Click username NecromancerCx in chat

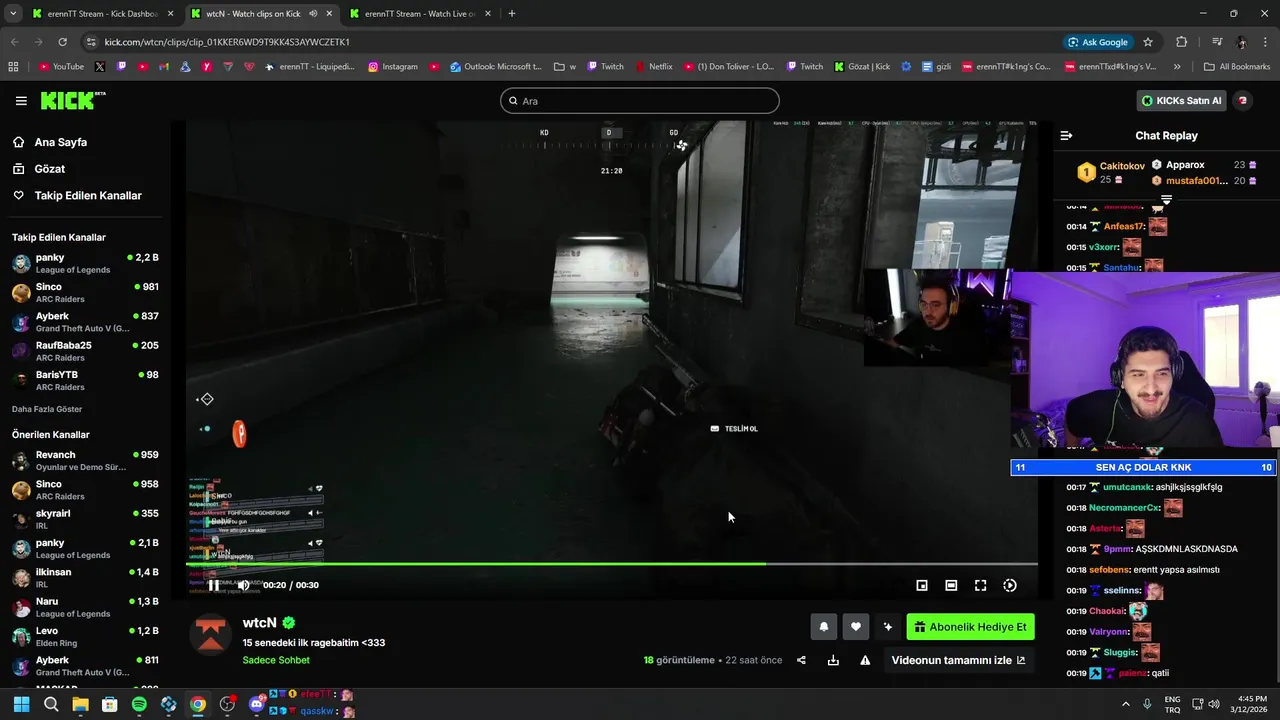1124,508
